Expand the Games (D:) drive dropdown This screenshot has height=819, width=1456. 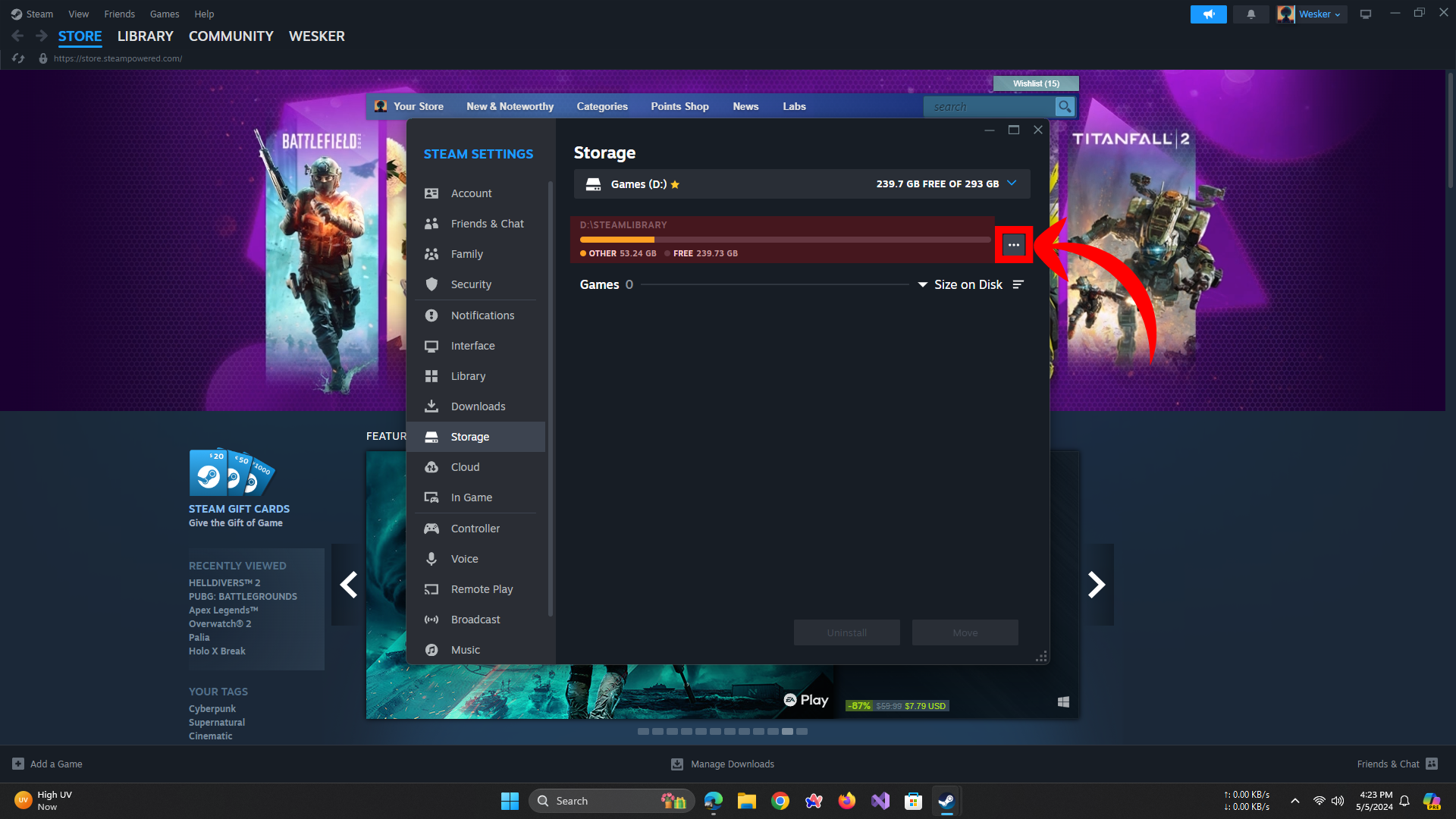(1012, 184)
